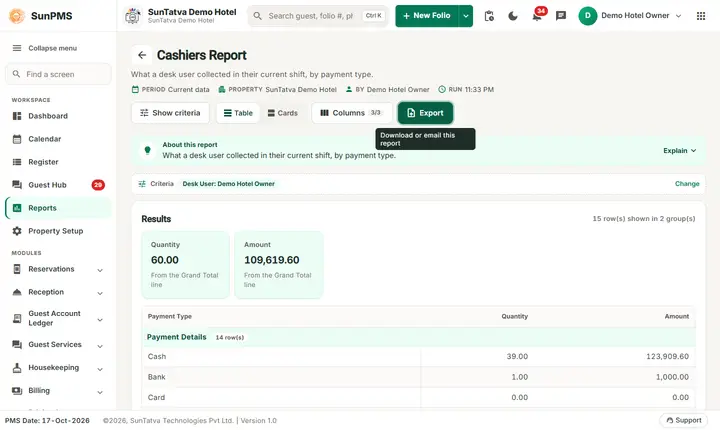Focus the Find a screen field
720x430 pixels.
[58, 74]
